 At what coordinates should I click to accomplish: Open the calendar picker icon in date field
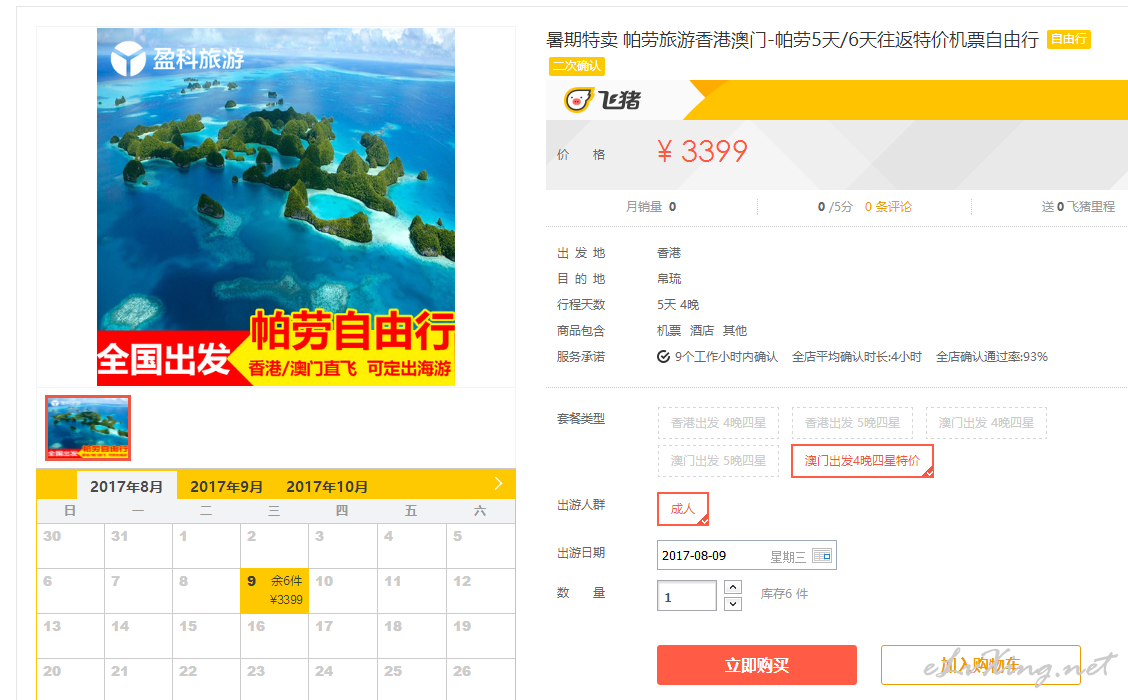click(822, 555)
